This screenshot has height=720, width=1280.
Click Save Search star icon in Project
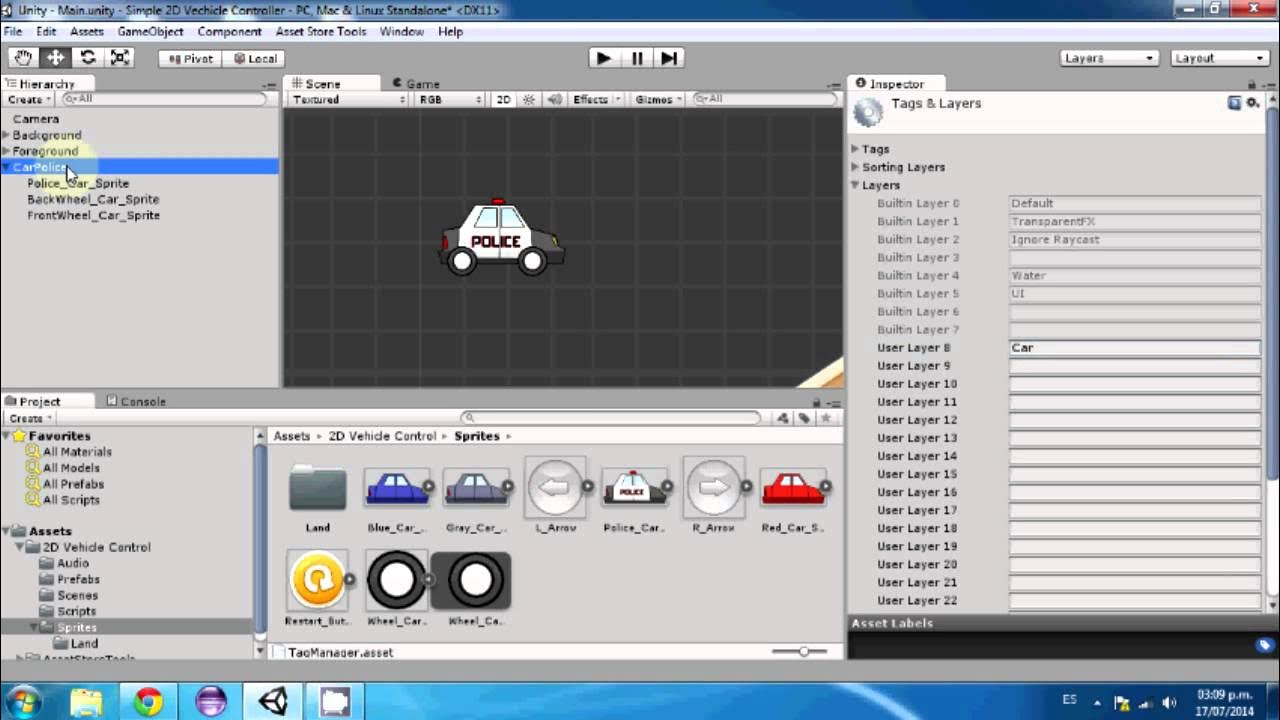pos(826,418)
